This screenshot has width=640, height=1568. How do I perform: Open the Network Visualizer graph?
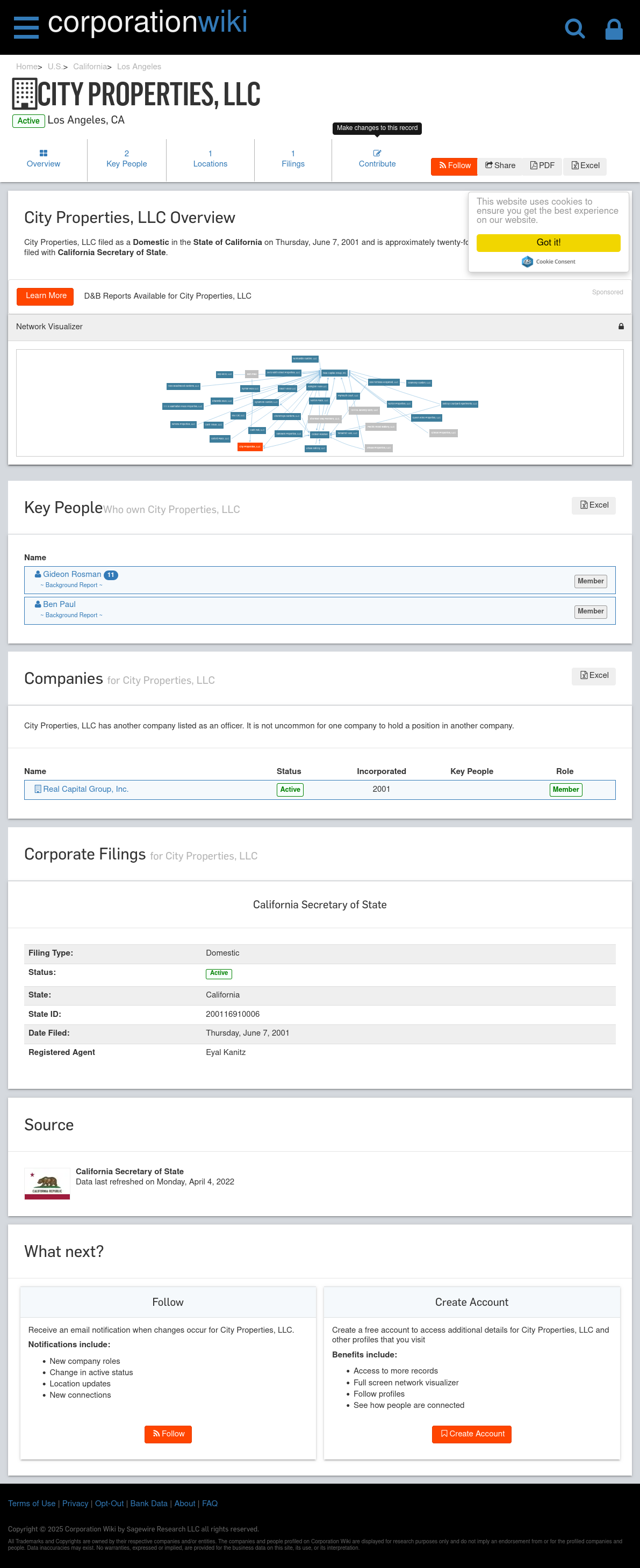320,403
